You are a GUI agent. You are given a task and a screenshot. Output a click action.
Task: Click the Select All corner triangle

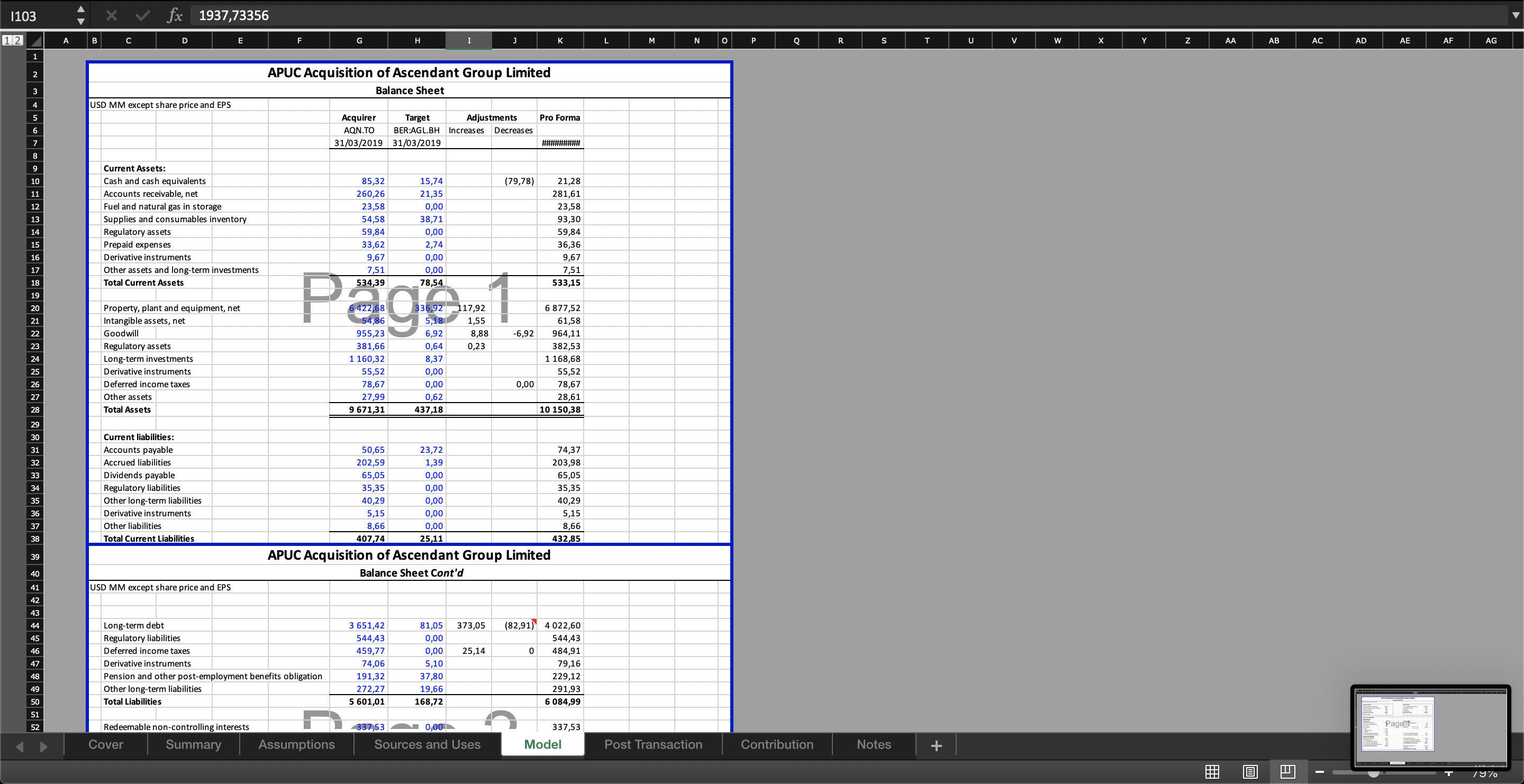(x=35, y=41)
